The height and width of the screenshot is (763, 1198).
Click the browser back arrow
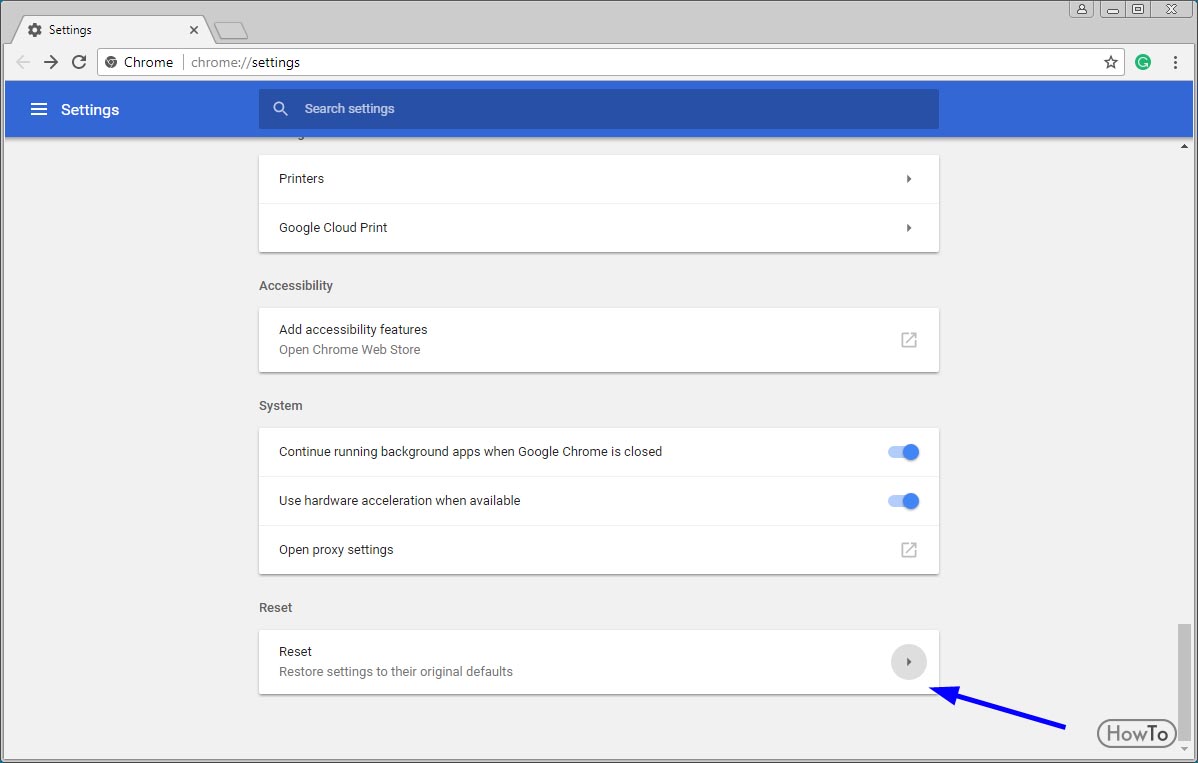(23, 62)
